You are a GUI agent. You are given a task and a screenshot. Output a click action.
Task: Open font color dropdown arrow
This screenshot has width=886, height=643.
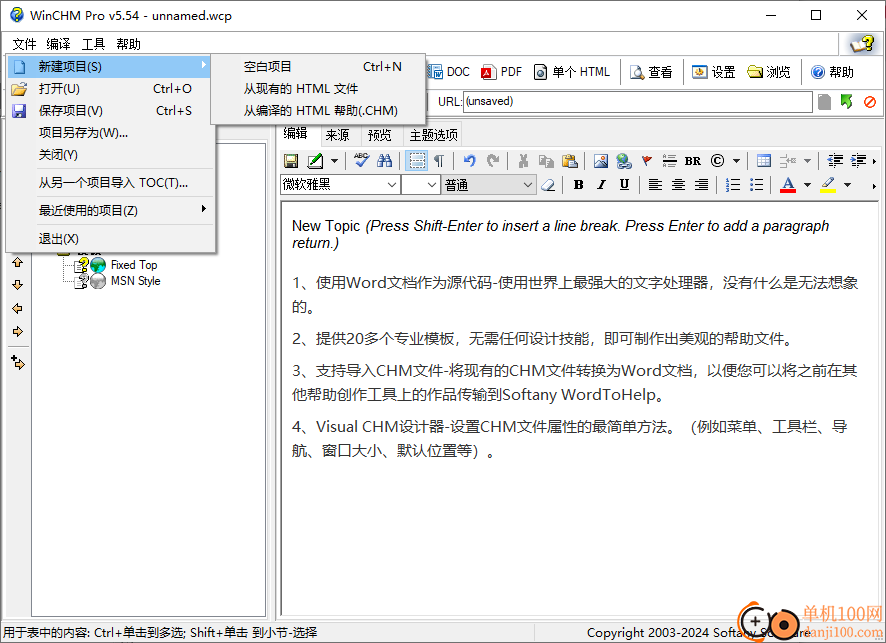(x=807, y=185)
